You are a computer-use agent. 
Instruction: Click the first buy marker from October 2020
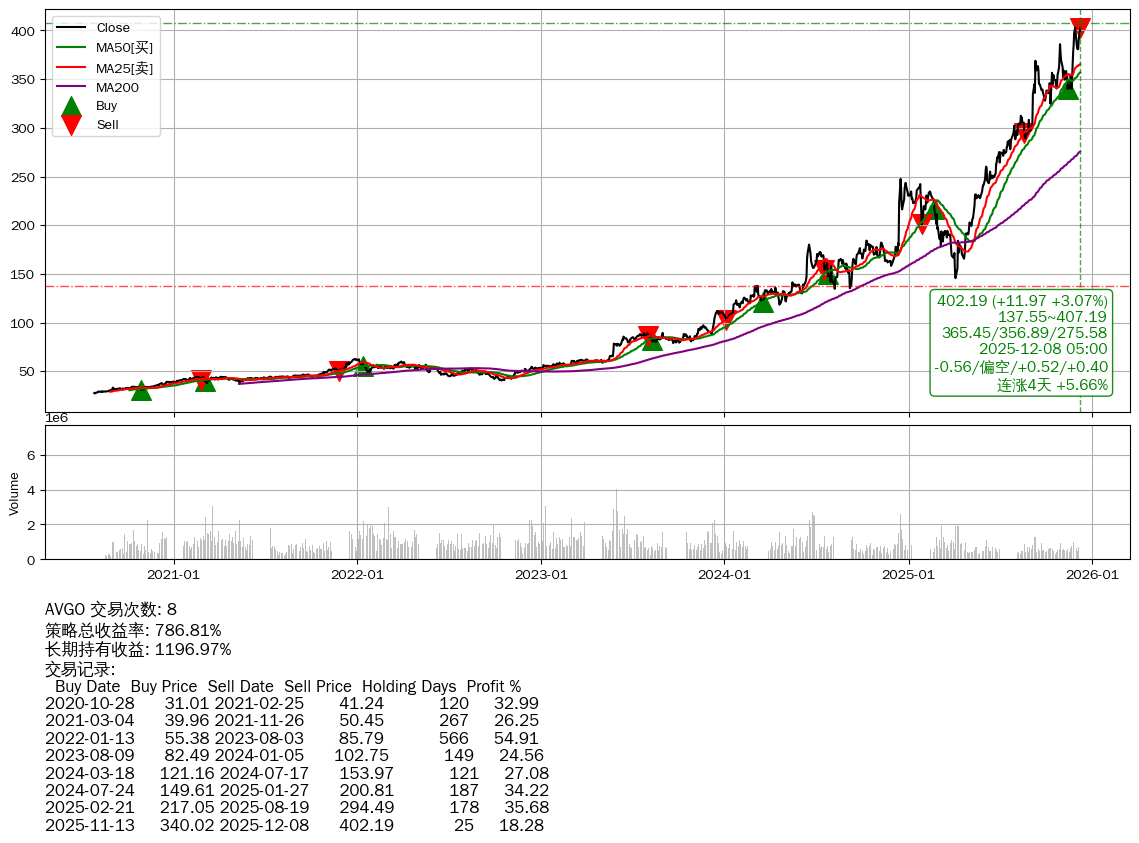tap(141, 391)
